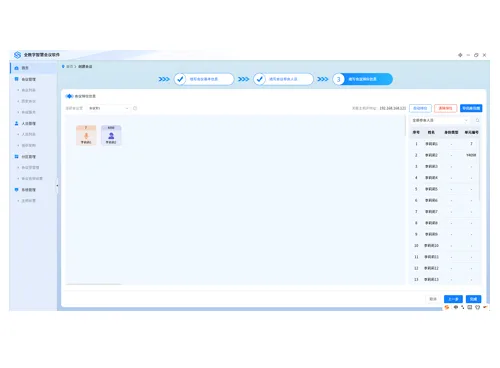The width and height of the screenshot is (500, 368).
Task: Select participant row numbered 7
Action: (x=444, y=212)
